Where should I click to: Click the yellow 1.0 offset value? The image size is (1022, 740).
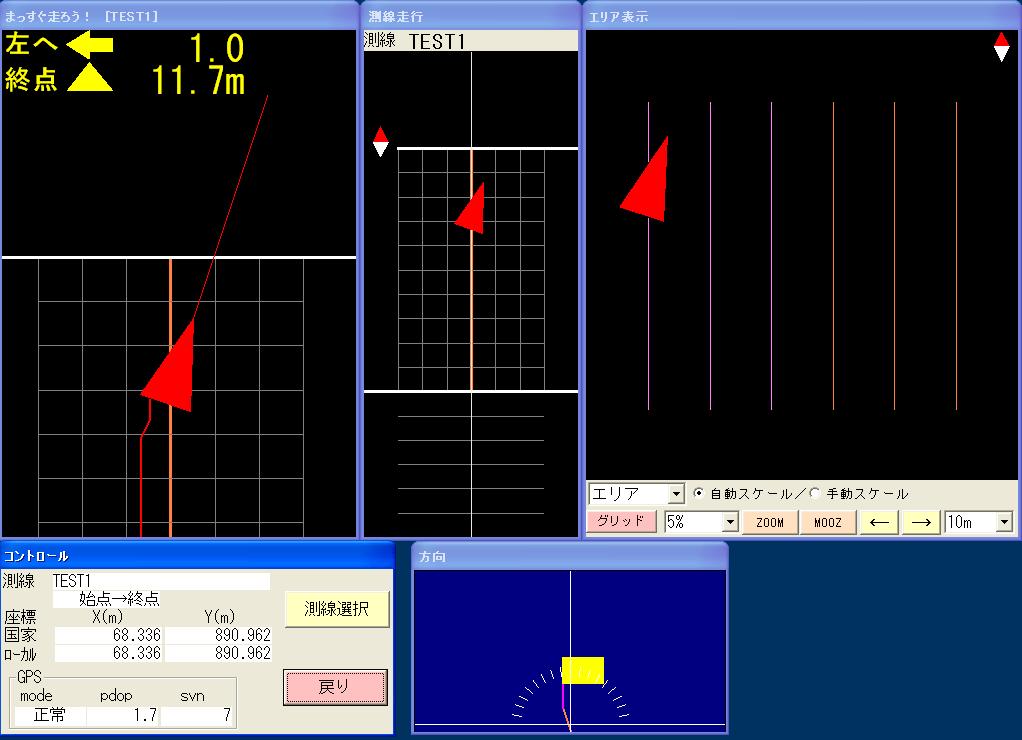(x=216, y=48)
